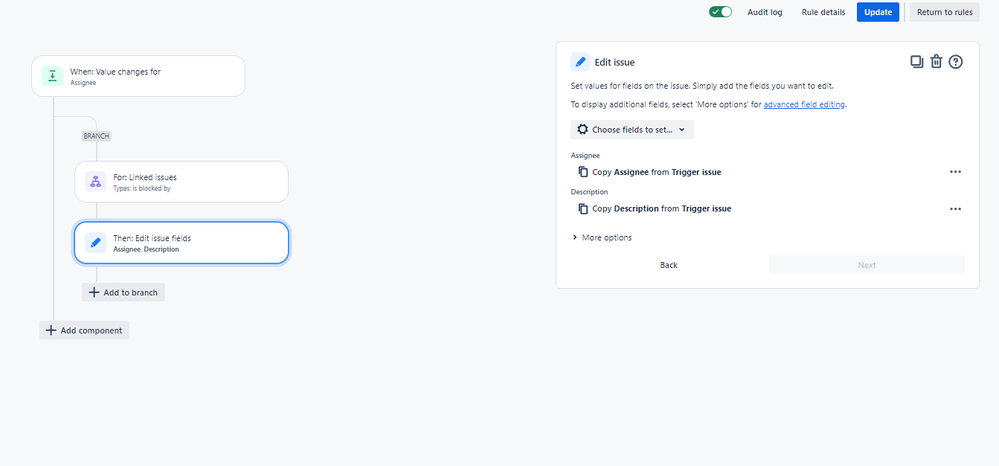Click the plus icon beside Add to branch
Viewport: 999px width, 466px height.
coord(94,293)
